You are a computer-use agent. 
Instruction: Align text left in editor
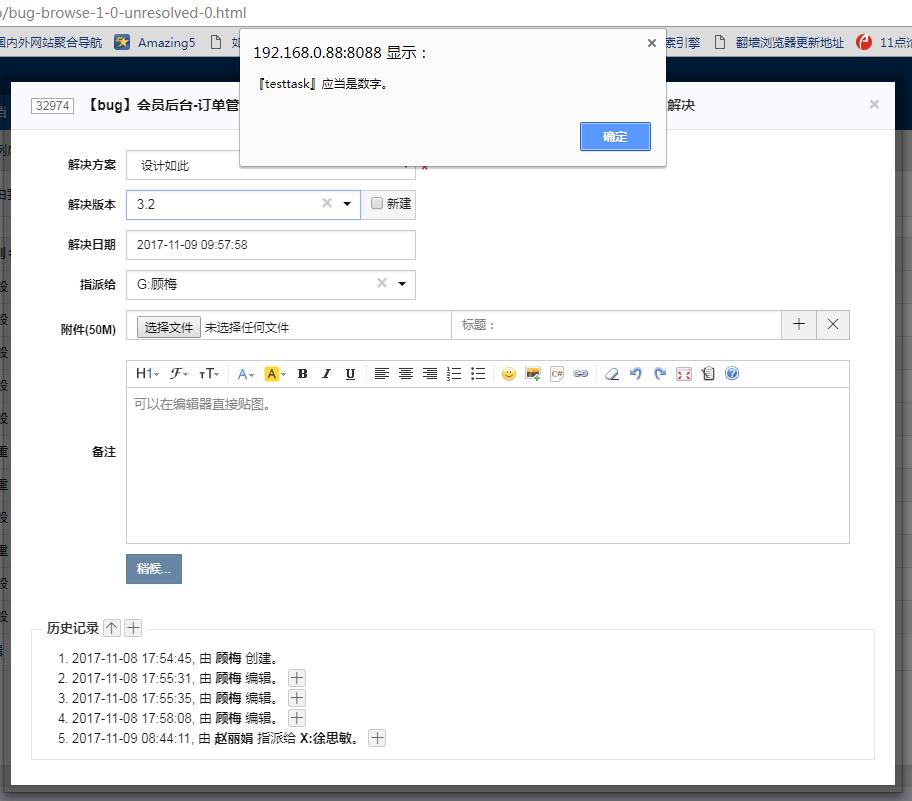[382, 373]
